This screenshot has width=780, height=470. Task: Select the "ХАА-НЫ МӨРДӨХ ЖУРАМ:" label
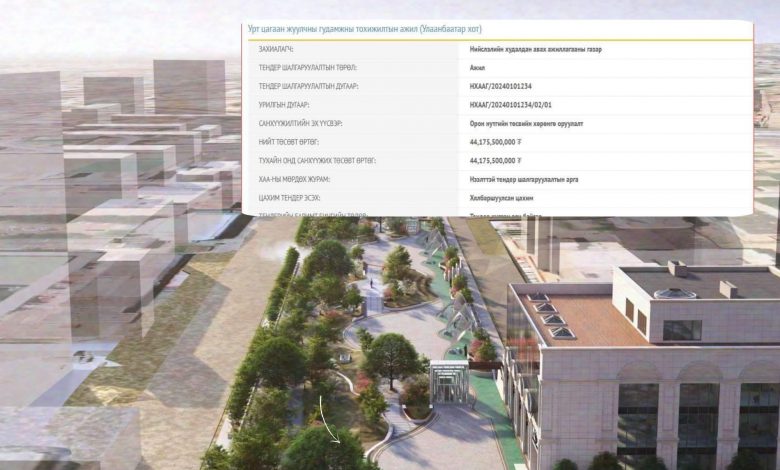coord(294,180)
